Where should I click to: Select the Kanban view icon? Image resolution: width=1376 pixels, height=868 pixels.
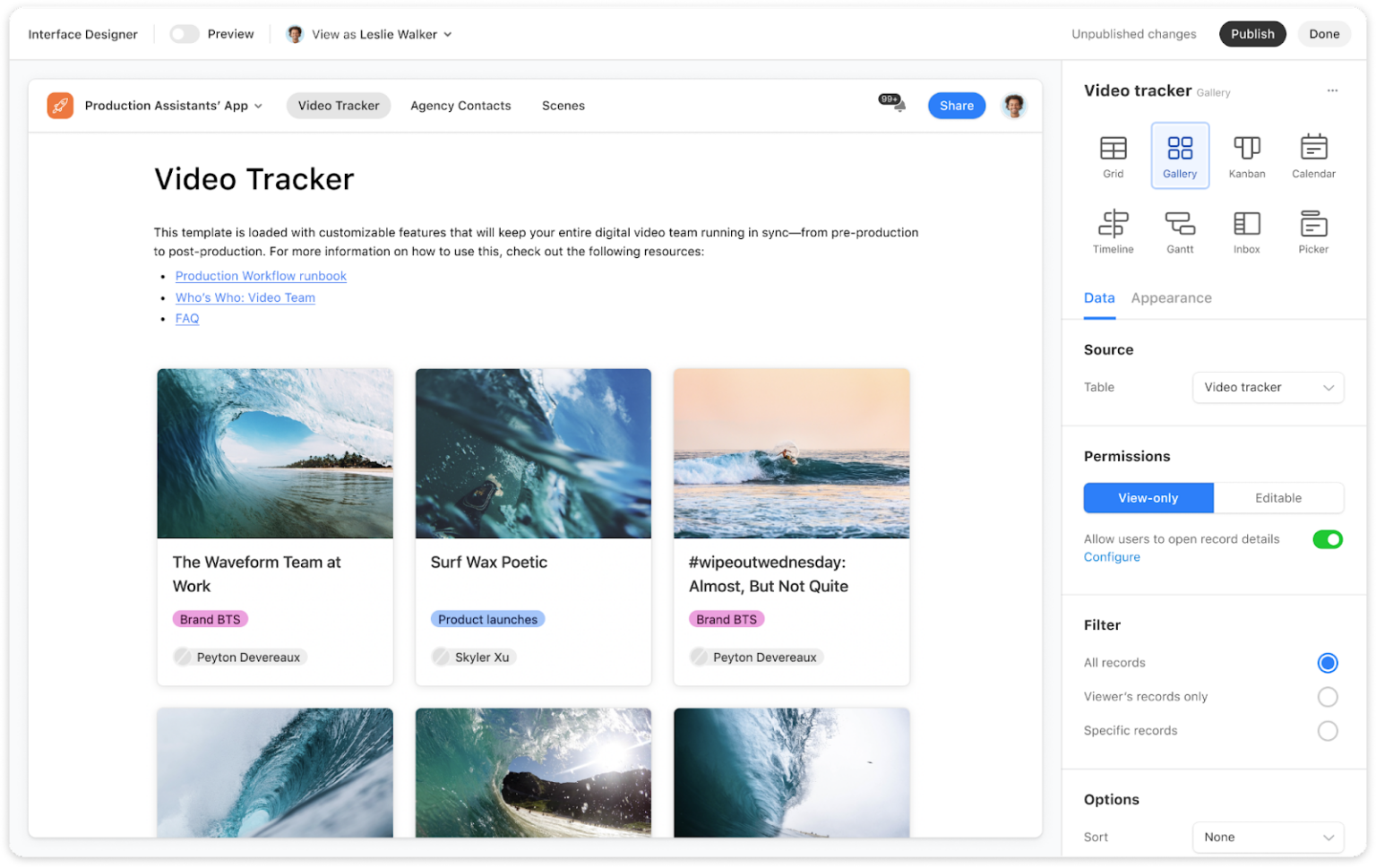point(1246,155)
